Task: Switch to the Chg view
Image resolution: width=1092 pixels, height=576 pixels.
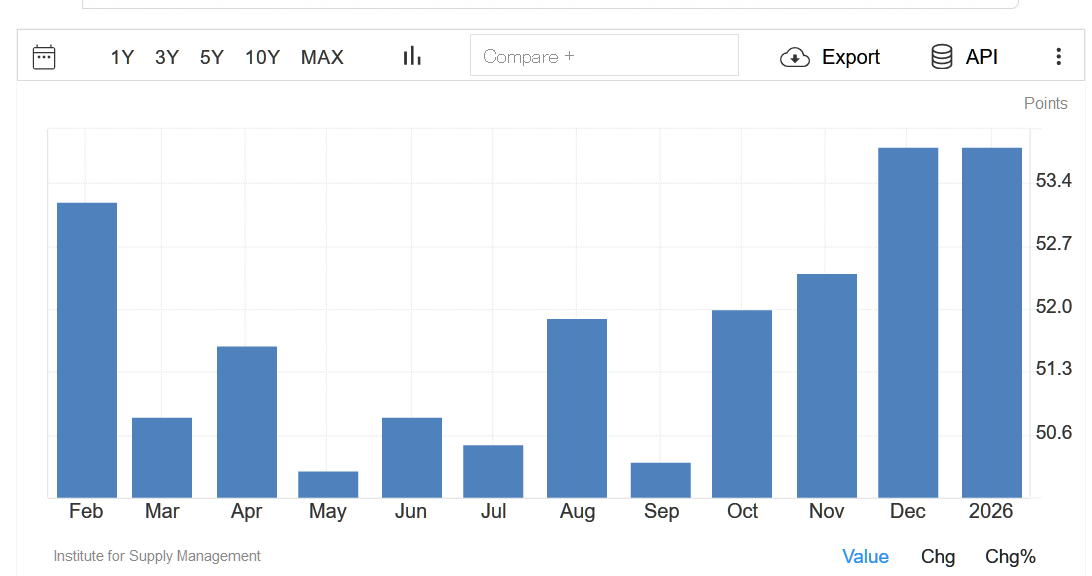Action: click(x=938, y=557)
